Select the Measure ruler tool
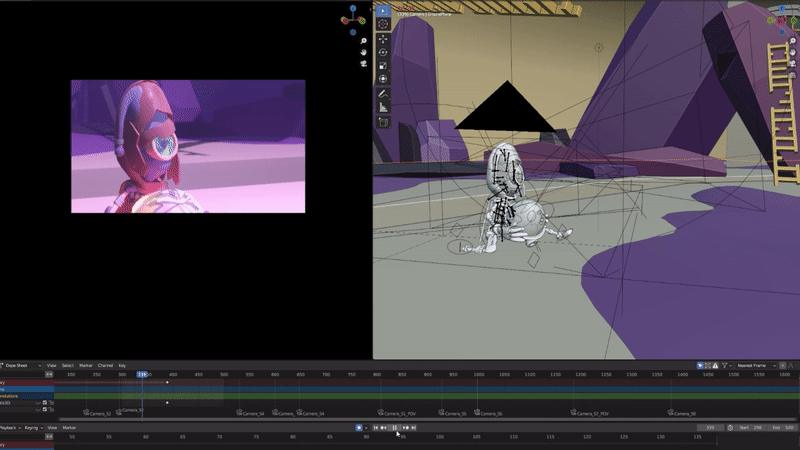Screen dimensions: 800x450 [383, 107]
